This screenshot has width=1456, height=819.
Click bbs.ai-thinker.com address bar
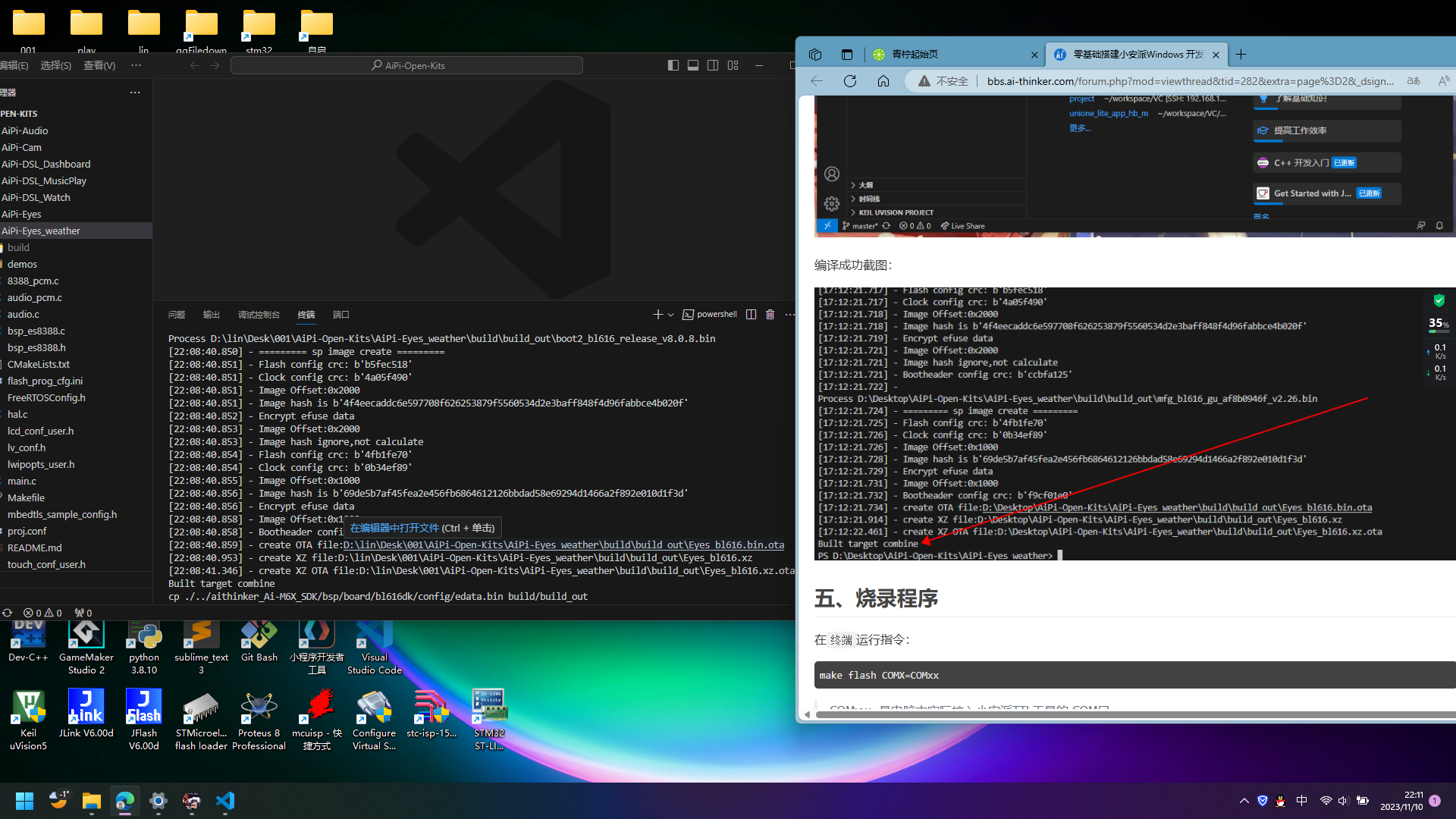[x=1190, y=81]
